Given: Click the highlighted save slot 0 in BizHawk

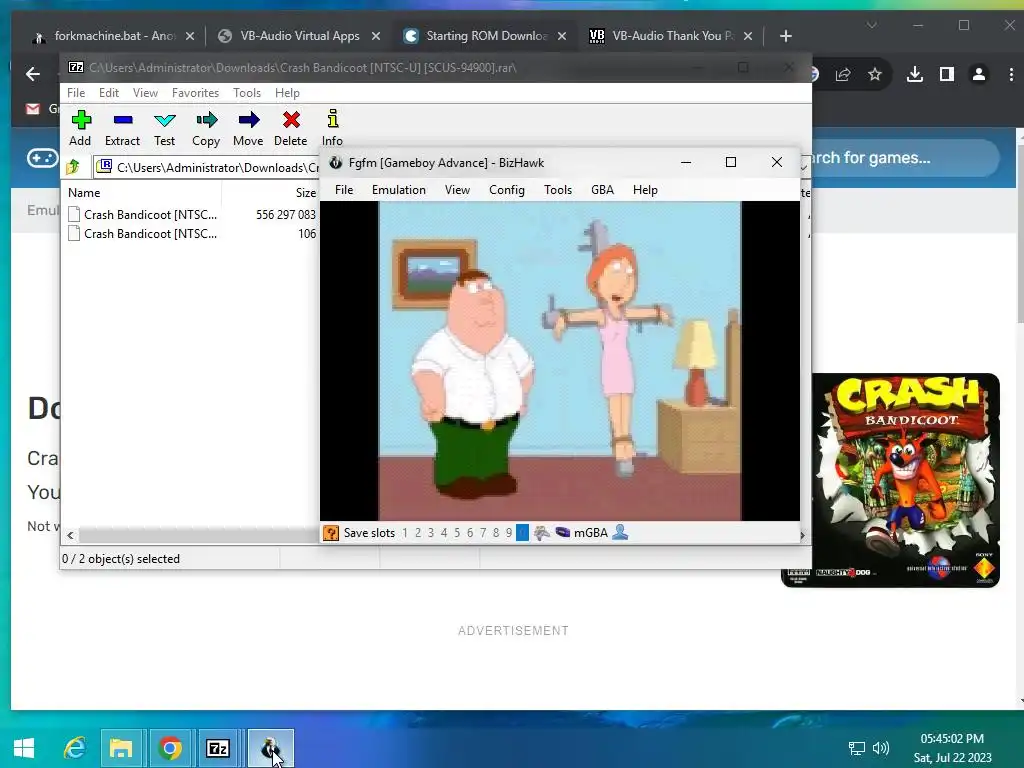Looking at the screenshot, I should [522, 533].
